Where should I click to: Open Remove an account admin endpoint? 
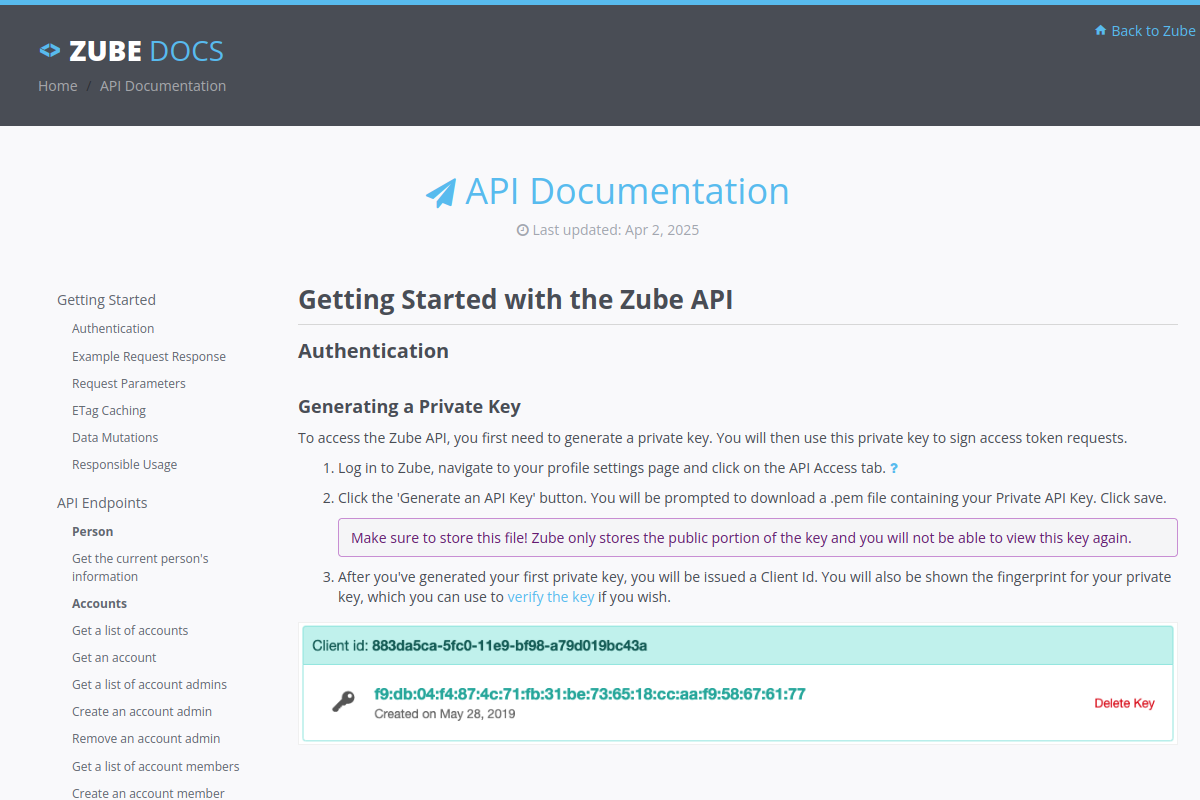pyautogui.click(x=146, y=739)
